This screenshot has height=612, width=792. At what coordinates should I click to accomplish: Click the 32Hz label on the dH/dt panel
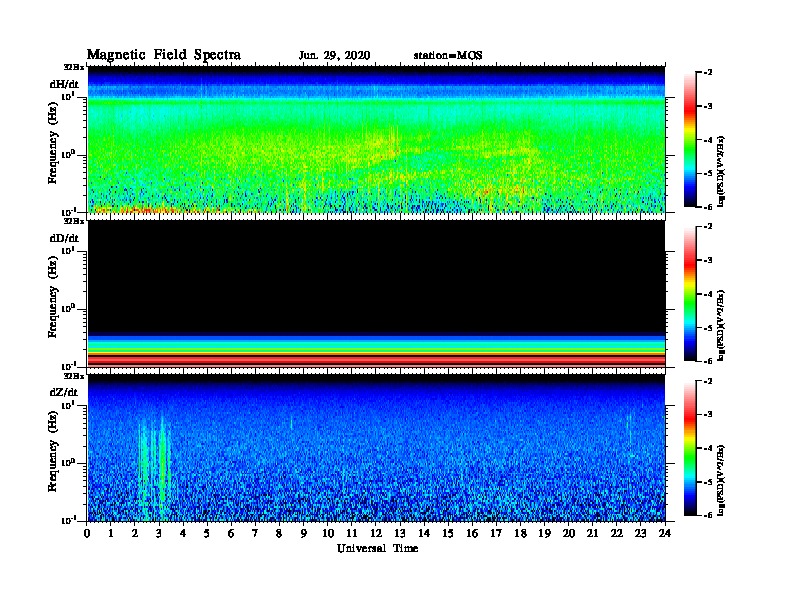pyautogui.click(x=73, y=67)
